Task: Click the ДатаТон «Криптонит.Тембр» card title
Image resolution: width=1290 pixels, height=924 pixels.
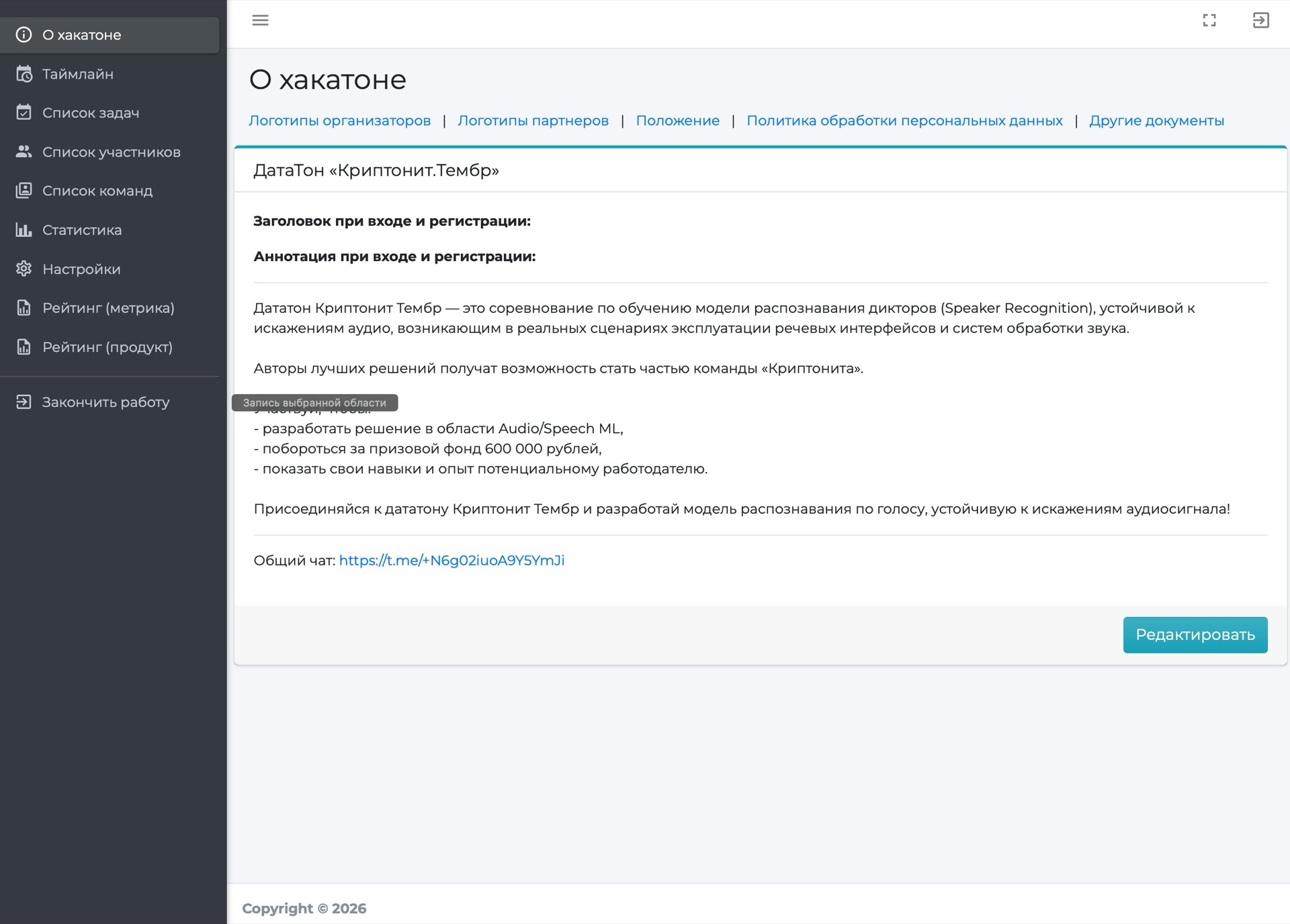Action: click(376, 171)
